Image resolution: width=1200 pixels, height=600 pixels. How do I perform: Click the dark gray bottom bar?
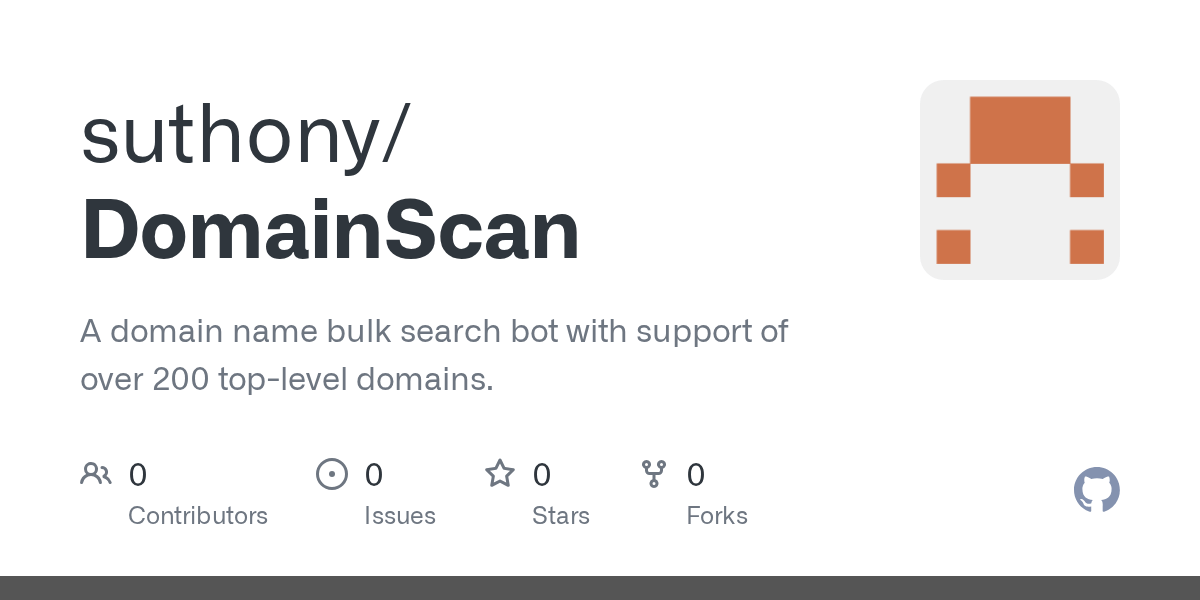(600, 588)
